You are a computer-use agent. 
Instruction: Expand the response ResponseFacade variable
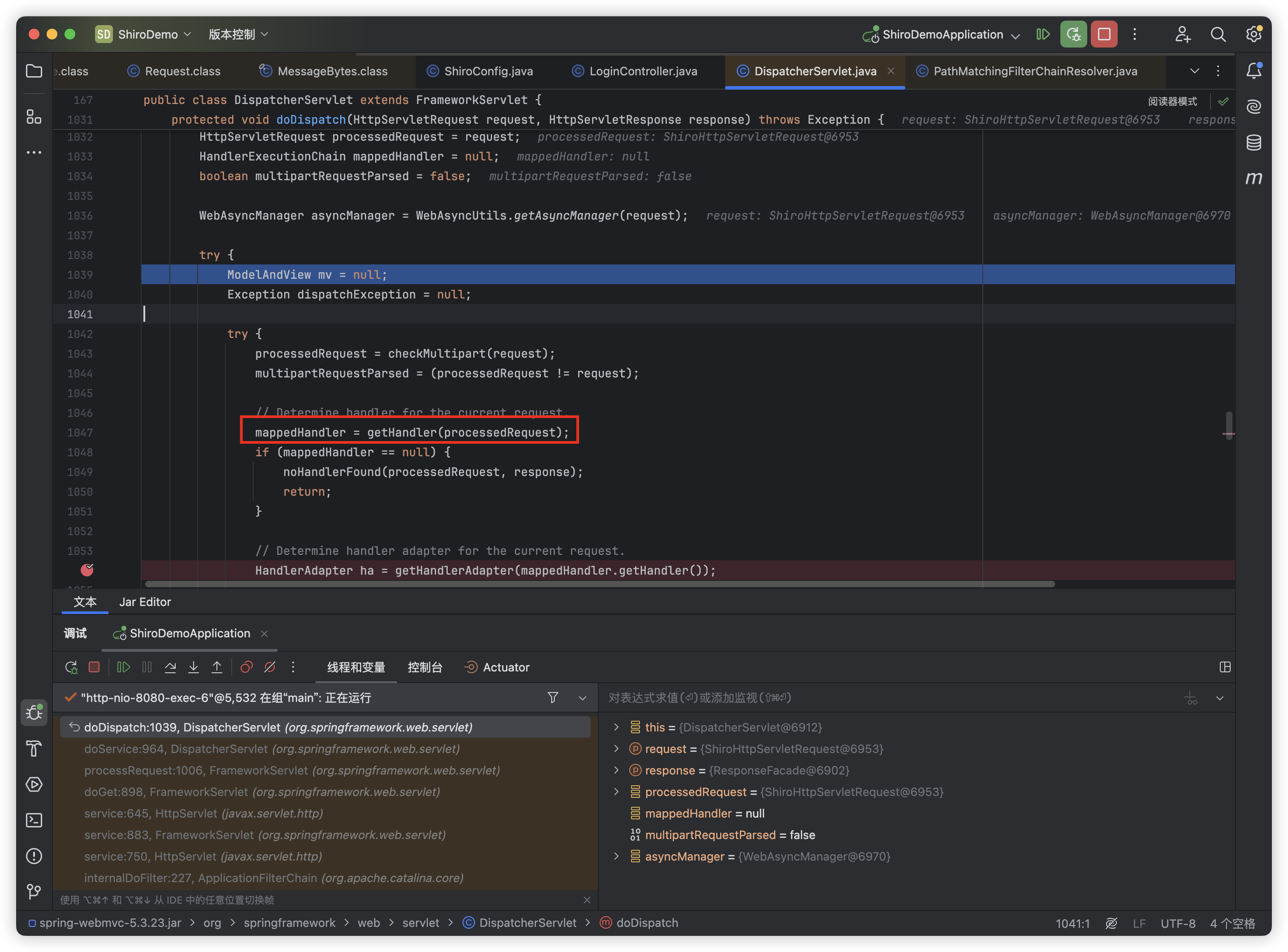[x=616, y=770]
